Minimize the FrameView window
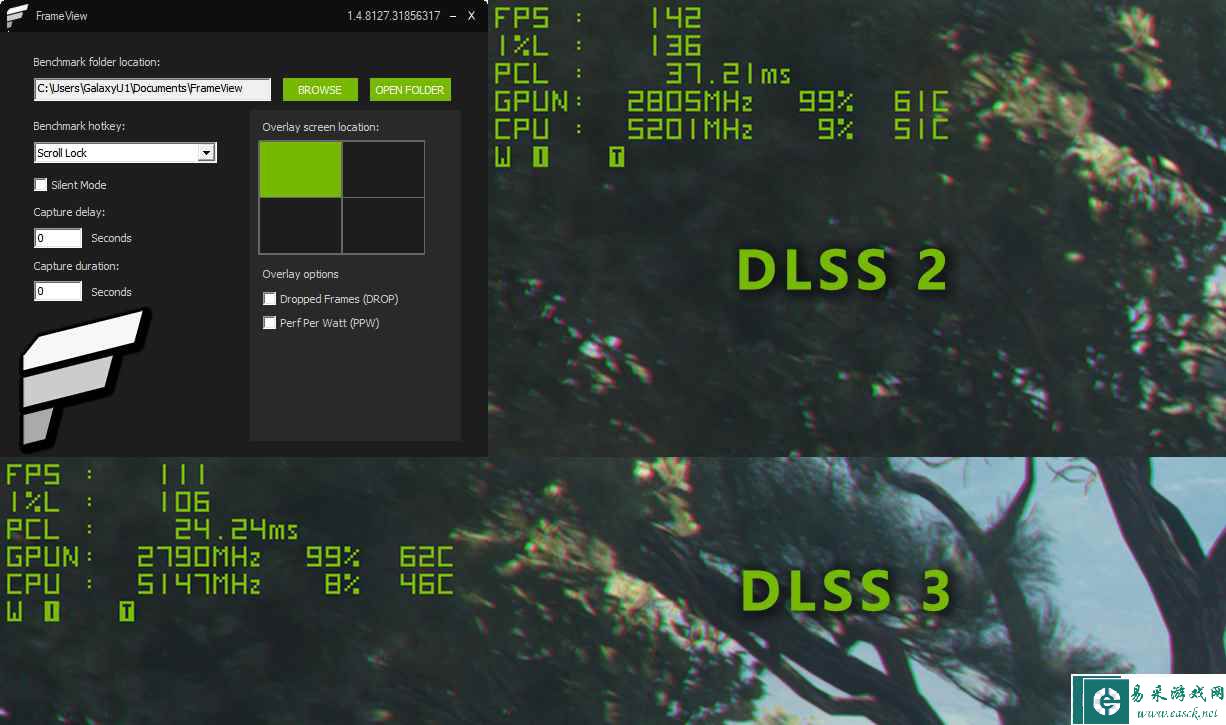Viewport: 1226px width, 725px height. (453, 16)
